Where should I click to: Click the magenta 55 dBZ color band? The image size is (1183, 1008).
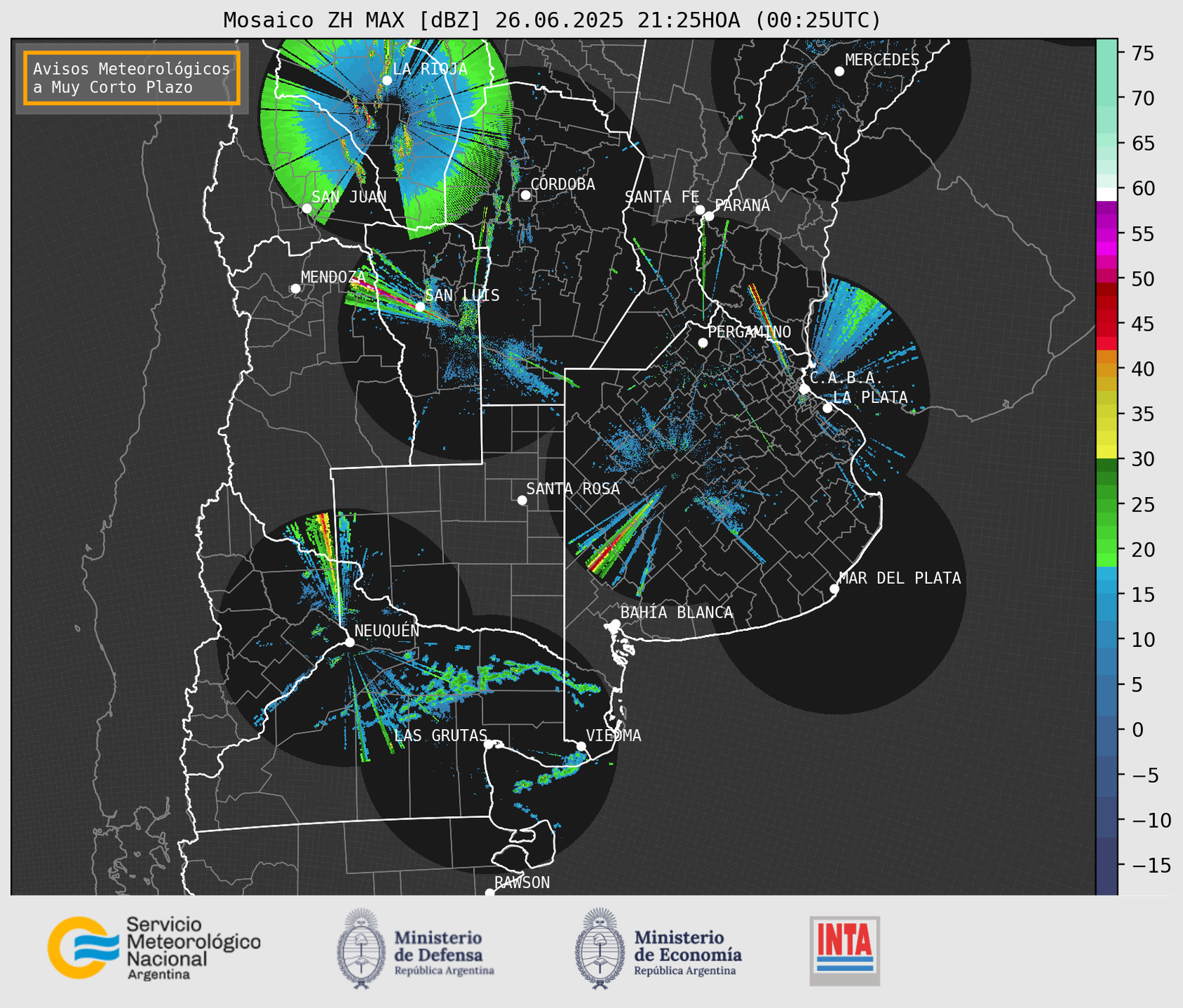click(x=1107, y=234)
